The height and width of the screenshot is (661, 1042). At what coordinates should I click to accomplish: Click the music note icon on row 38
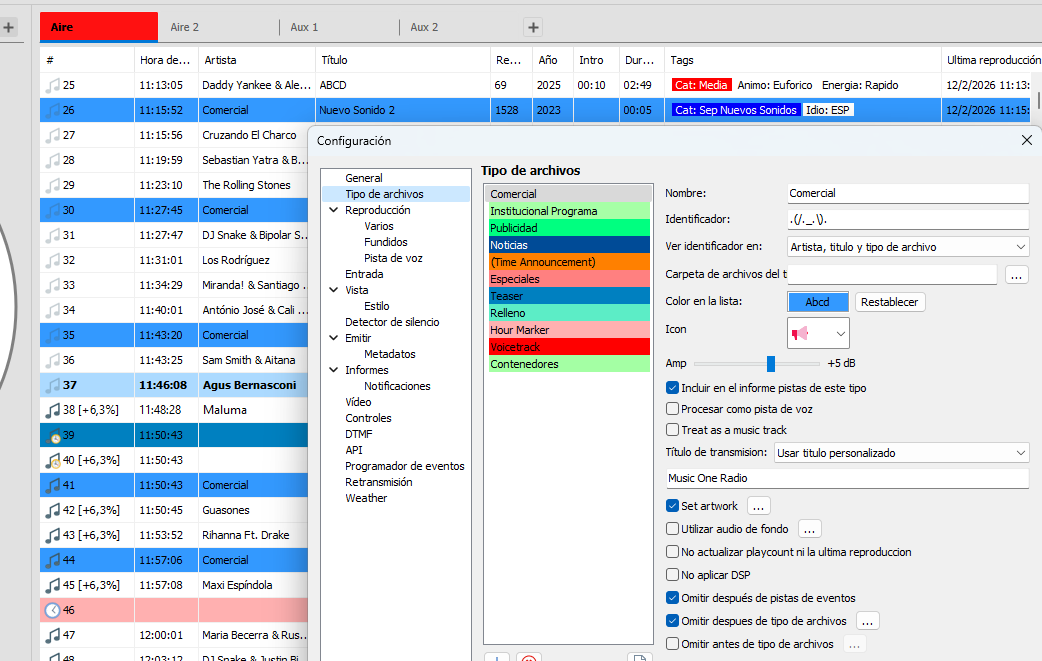53,410
